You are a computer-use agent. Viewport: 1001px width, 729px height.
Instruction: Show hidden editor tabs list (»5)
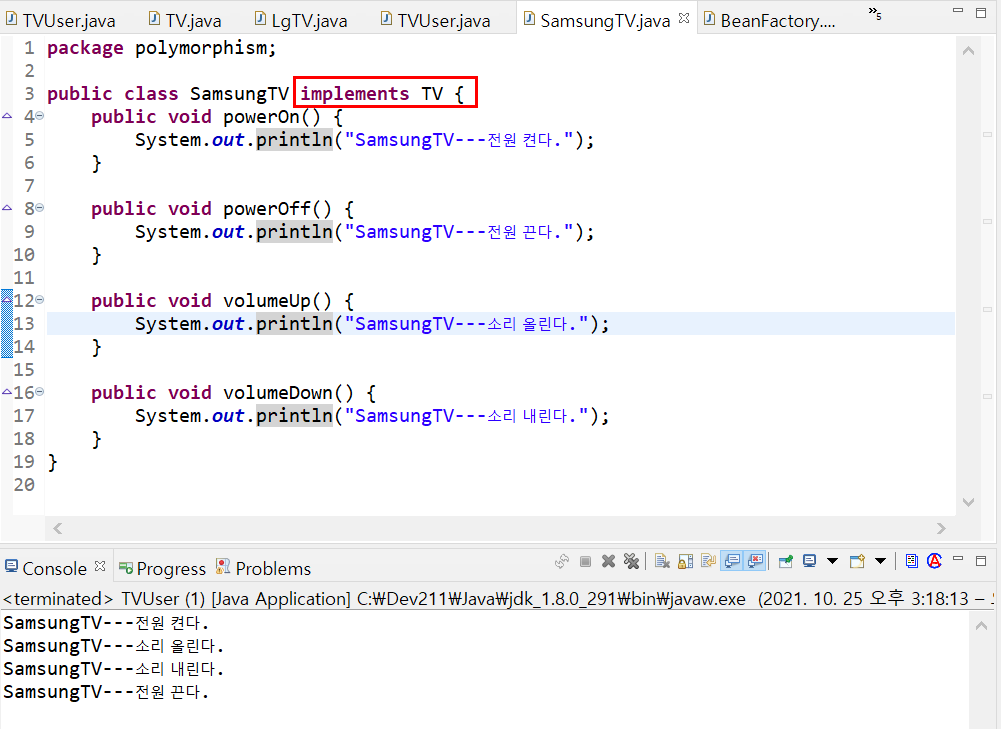click(x=875, y=13)
